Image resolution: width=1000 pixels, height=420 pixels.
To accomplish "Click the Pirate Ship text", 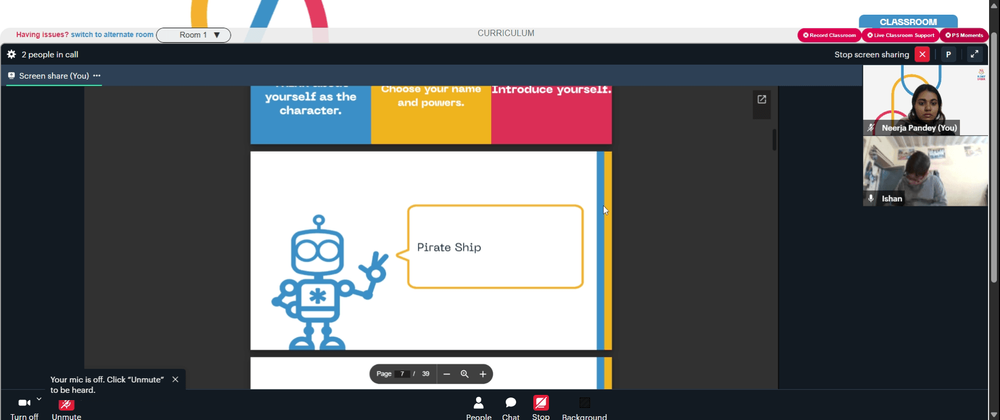I will tap(449, 247).
